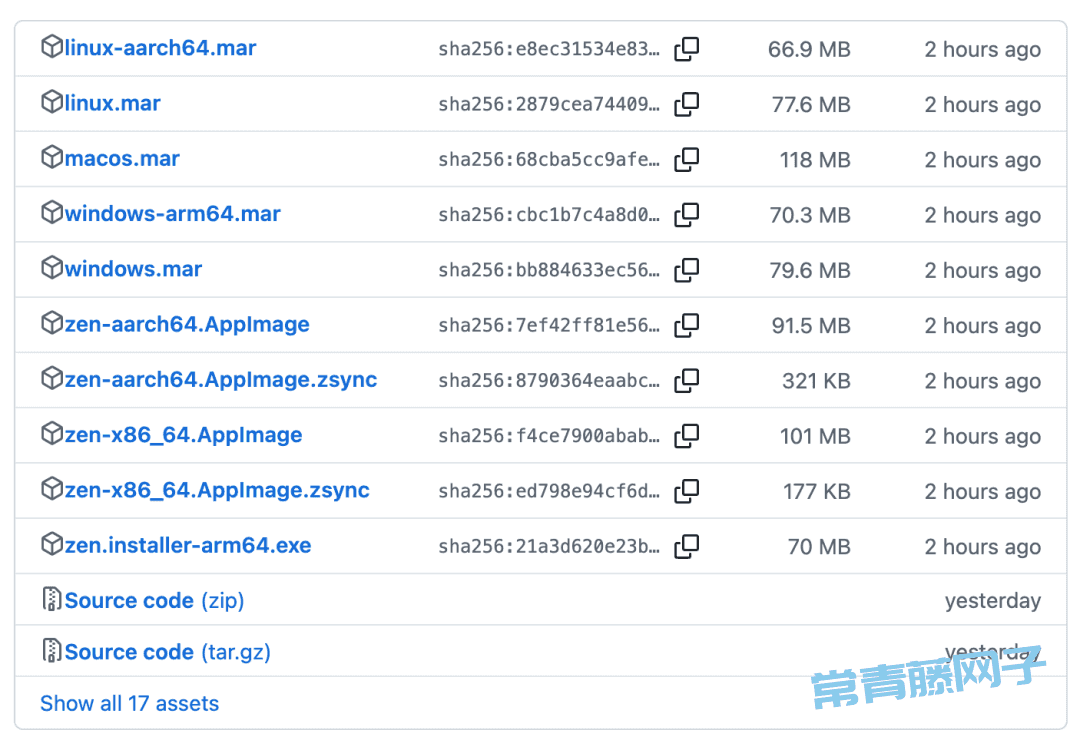Image resolution: width=1080 pixels, height=740 pixels.
Task: Copy SHA256 hash for zen.installer-arm64.exe
Action: pyautogui.click(x=686, y=546)
